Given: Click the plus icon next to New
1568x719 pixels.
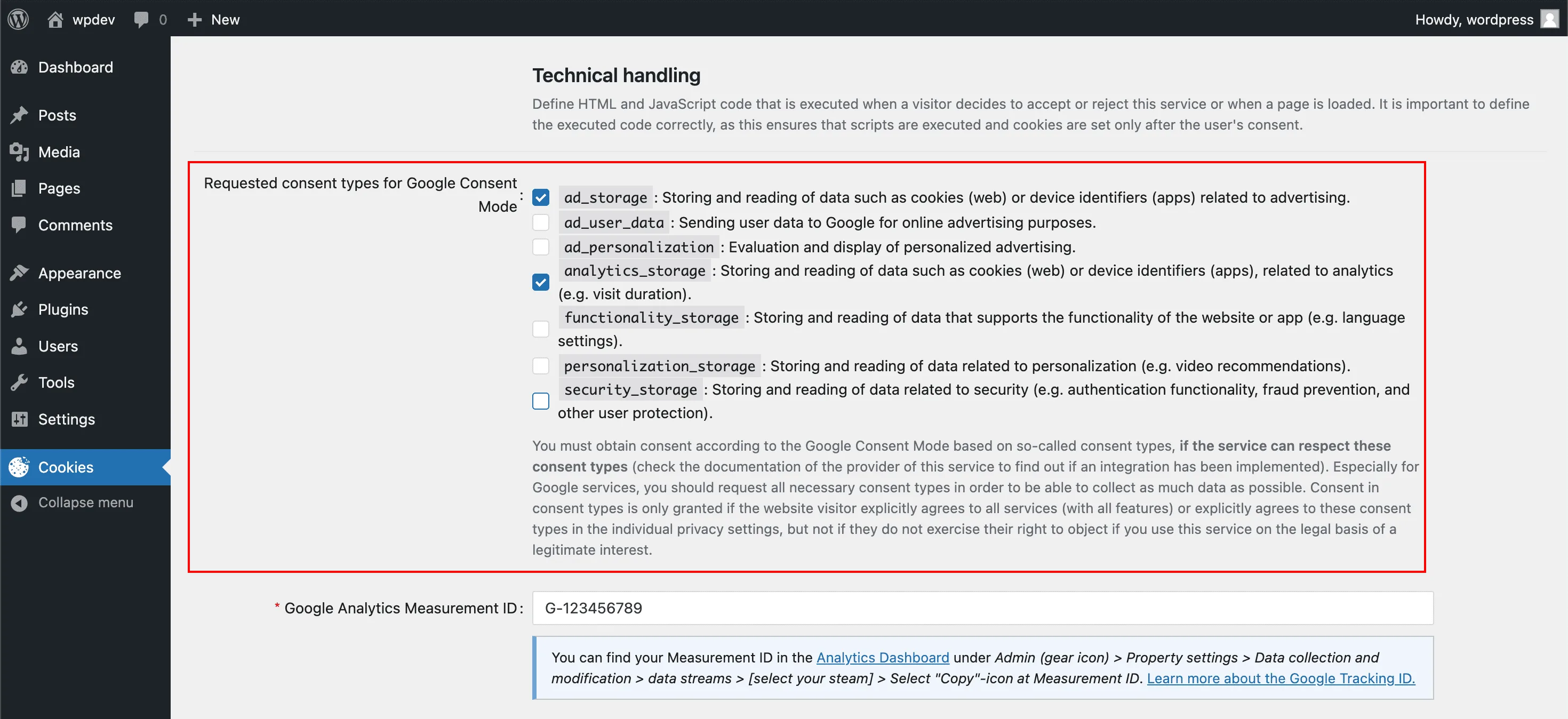Looking at the screenshot, I should (194, 20).
